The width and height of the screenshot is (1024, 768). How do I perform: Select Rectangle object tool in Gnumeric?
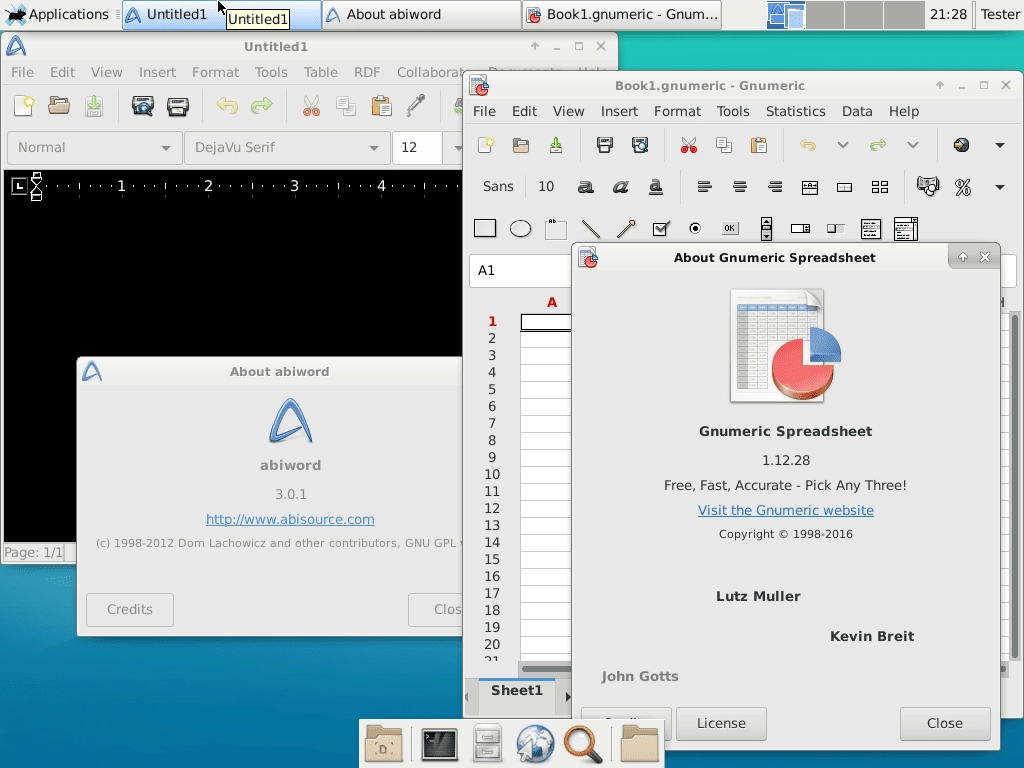(x=485, y=229)
